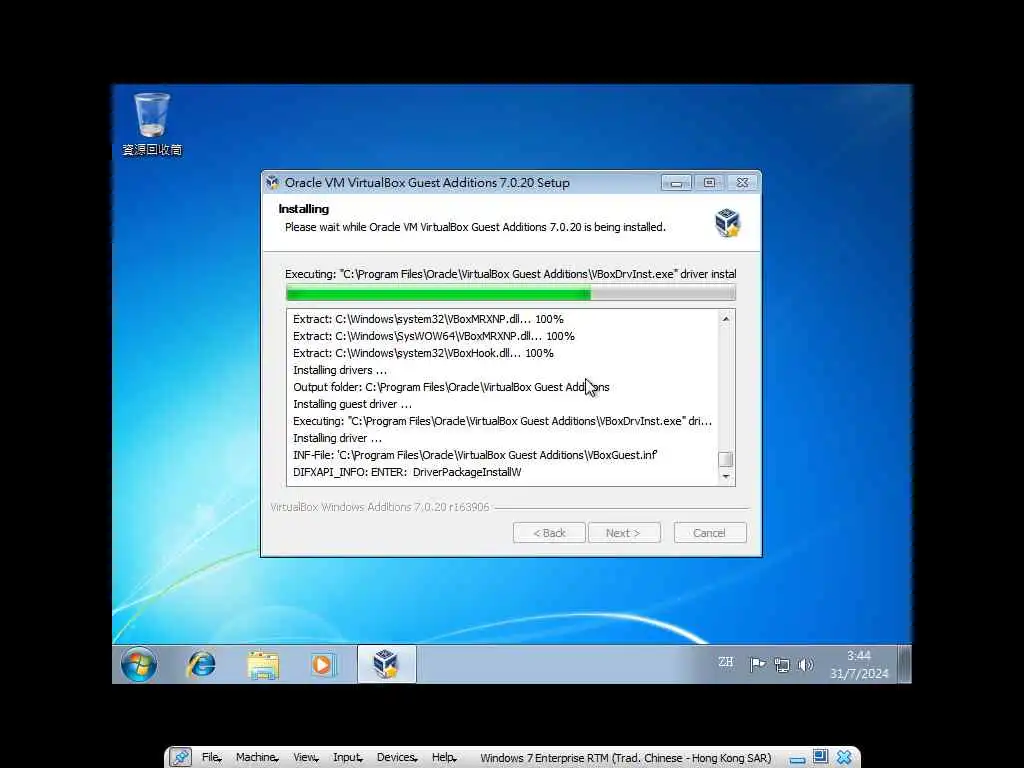Open the Input menu

click(x=347, y=757)
